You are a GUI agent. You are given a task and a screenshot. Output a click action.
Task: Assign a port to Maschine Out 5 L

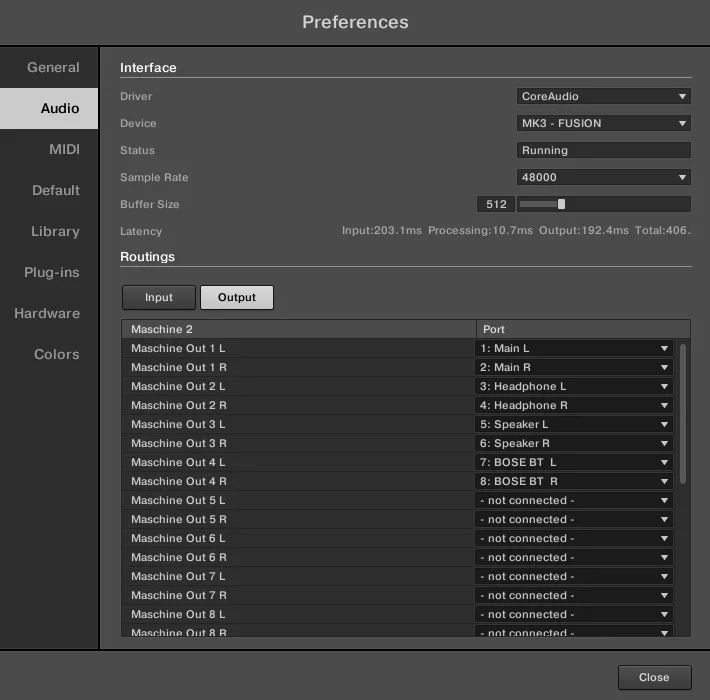coord(574,500)
